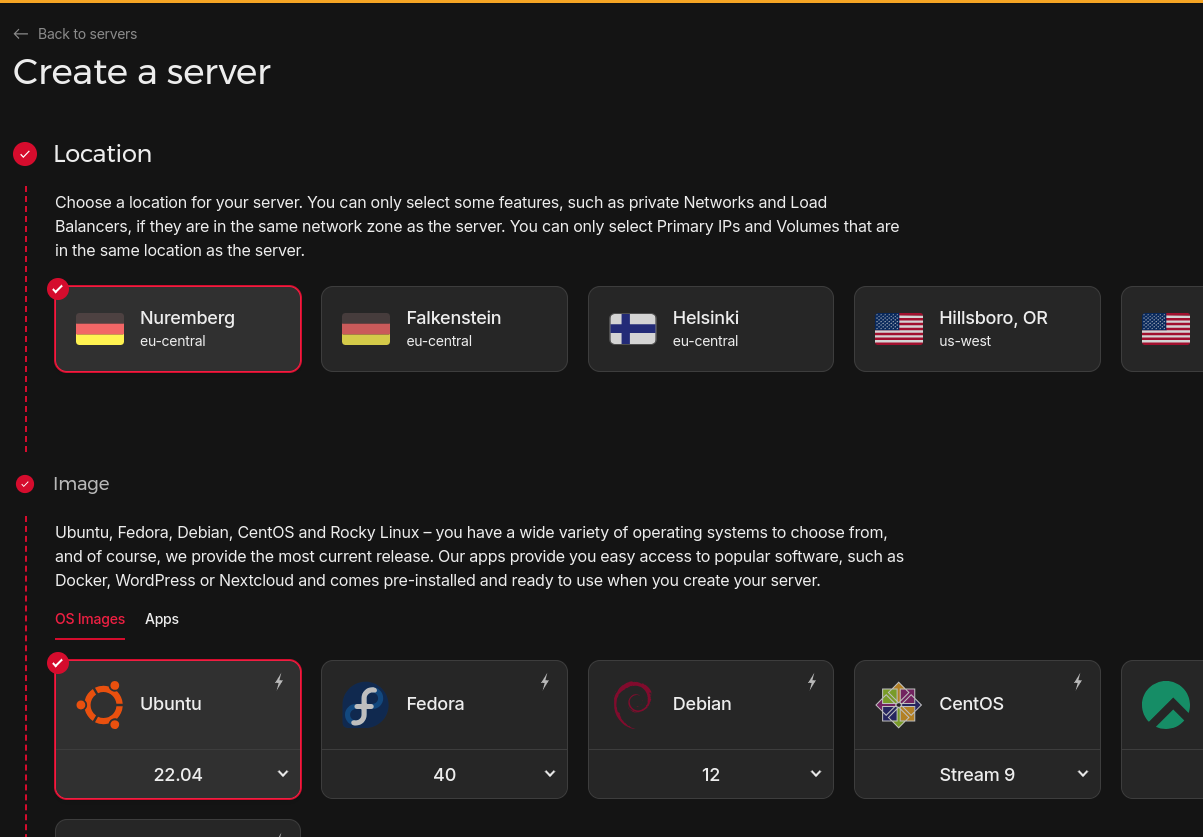This screenshot has height=837, width=1203.
Task: Click the Fedora logo icon
Action: tap(366, 704)
